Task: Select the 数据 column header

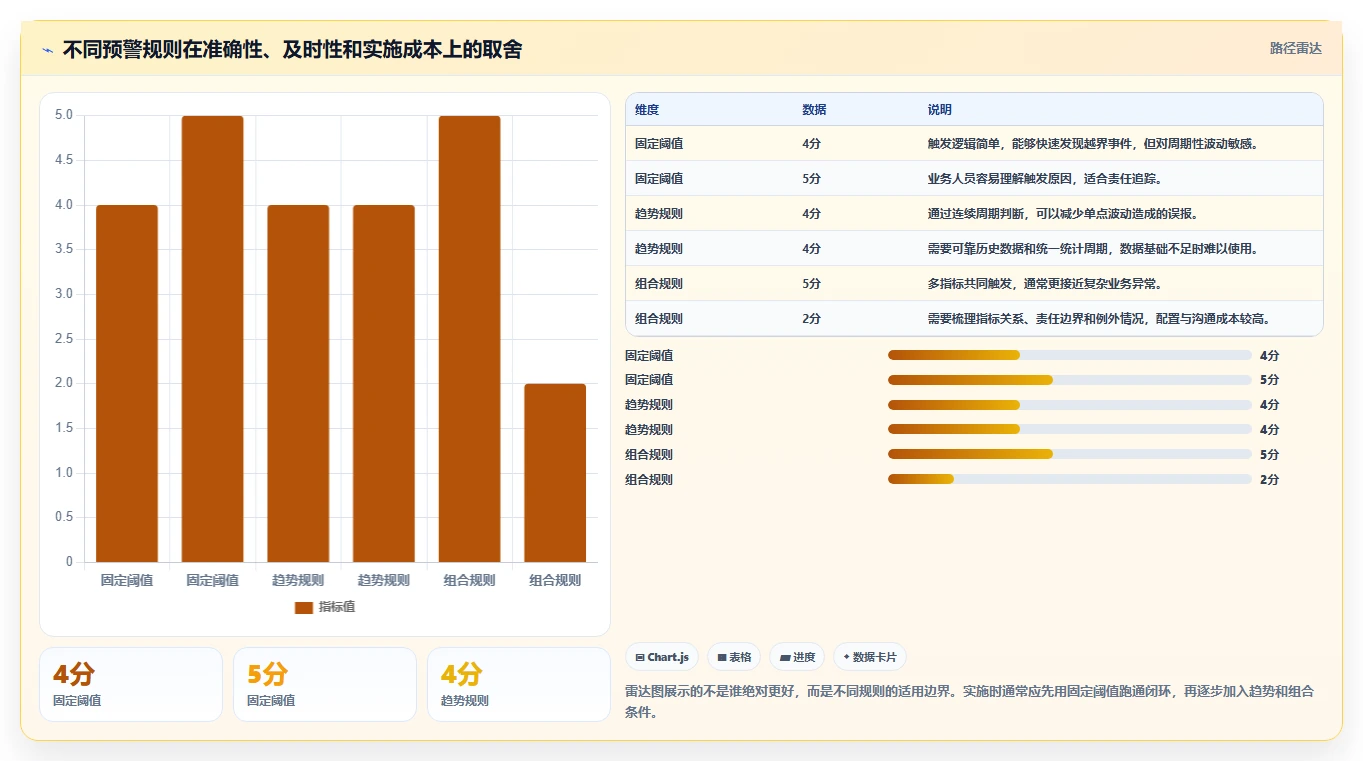Action: click(814, 110)
